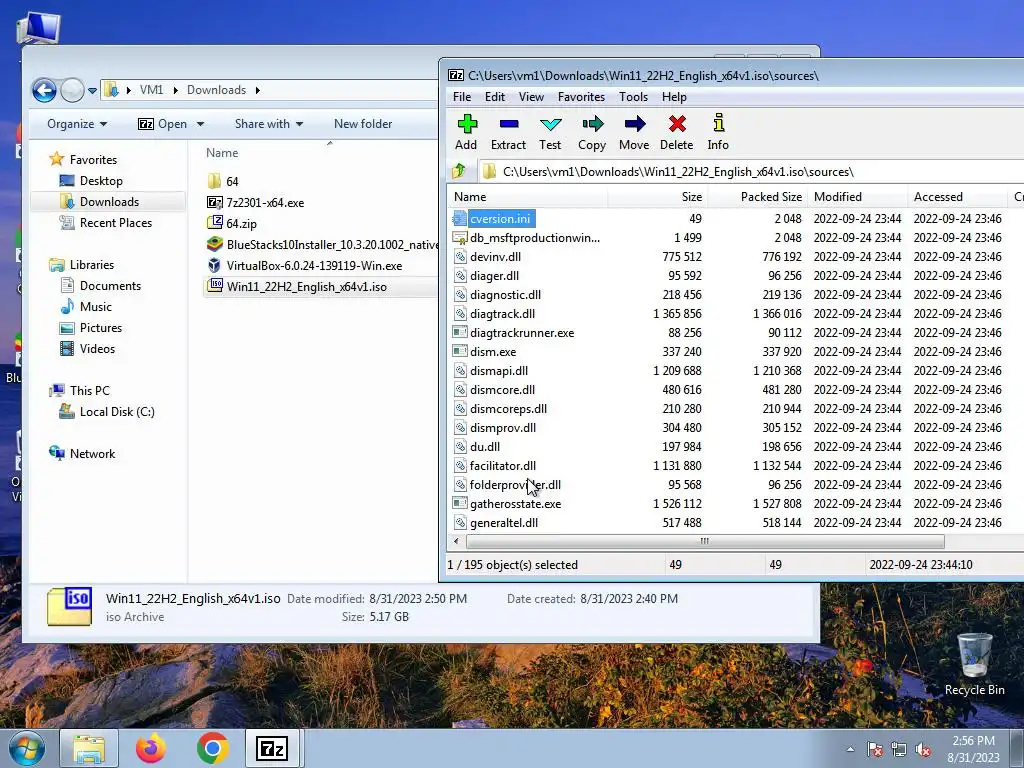This screenshot has height=768, width=1024.
Task: Open Documents library in the sidebar
Action: click(x=110, y=285)
